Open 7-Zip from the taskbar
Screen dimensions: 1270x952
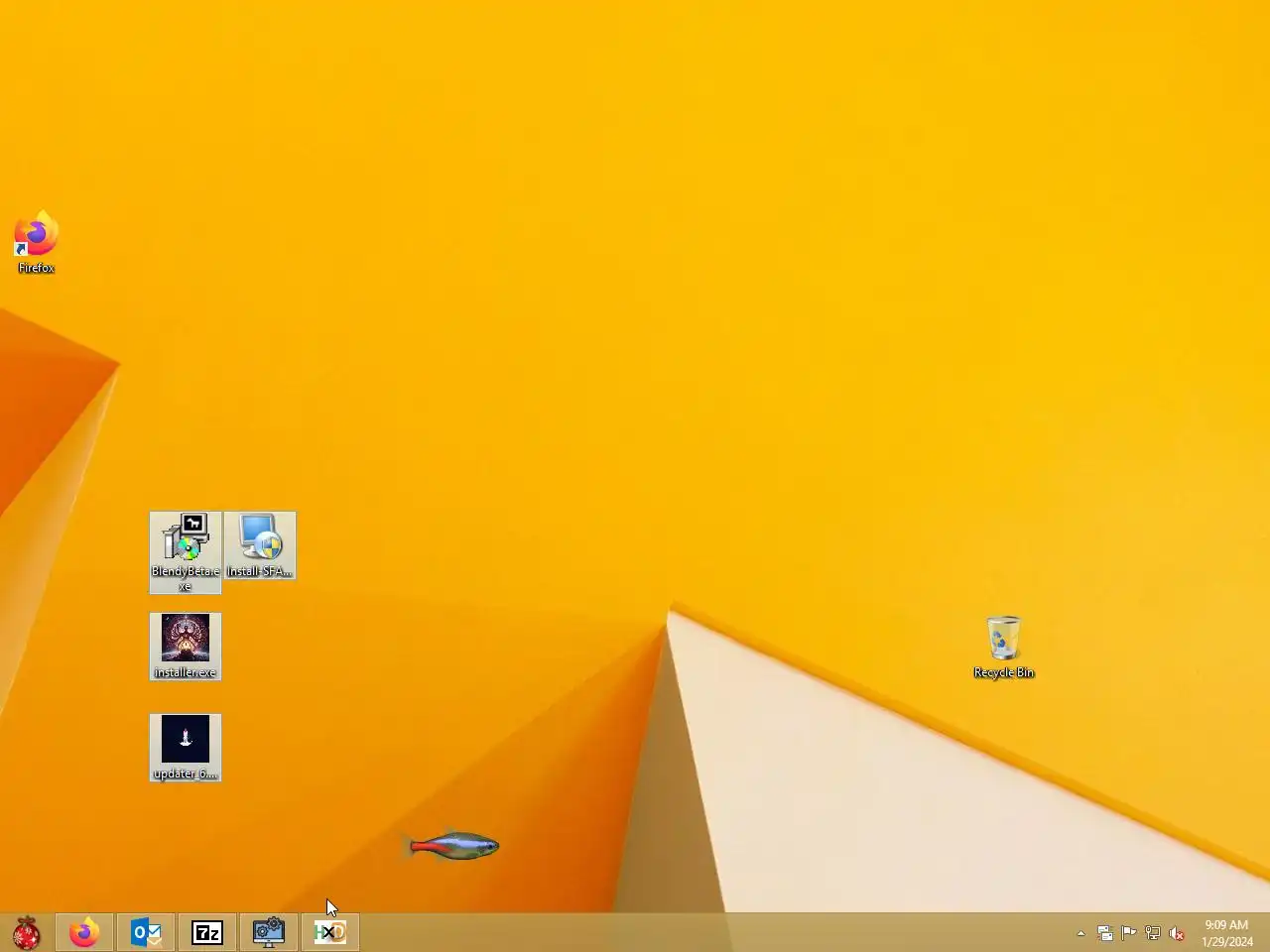point(207,932)
